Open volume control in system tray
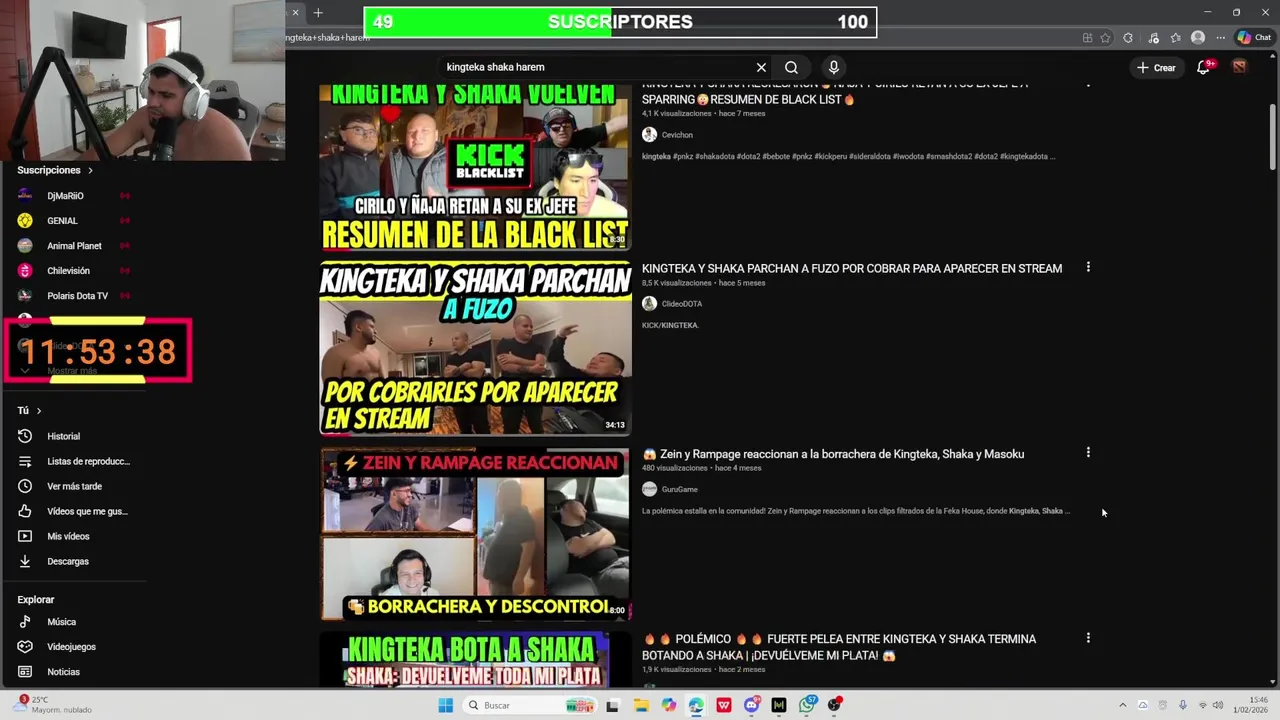 (x=1218, y=705)
